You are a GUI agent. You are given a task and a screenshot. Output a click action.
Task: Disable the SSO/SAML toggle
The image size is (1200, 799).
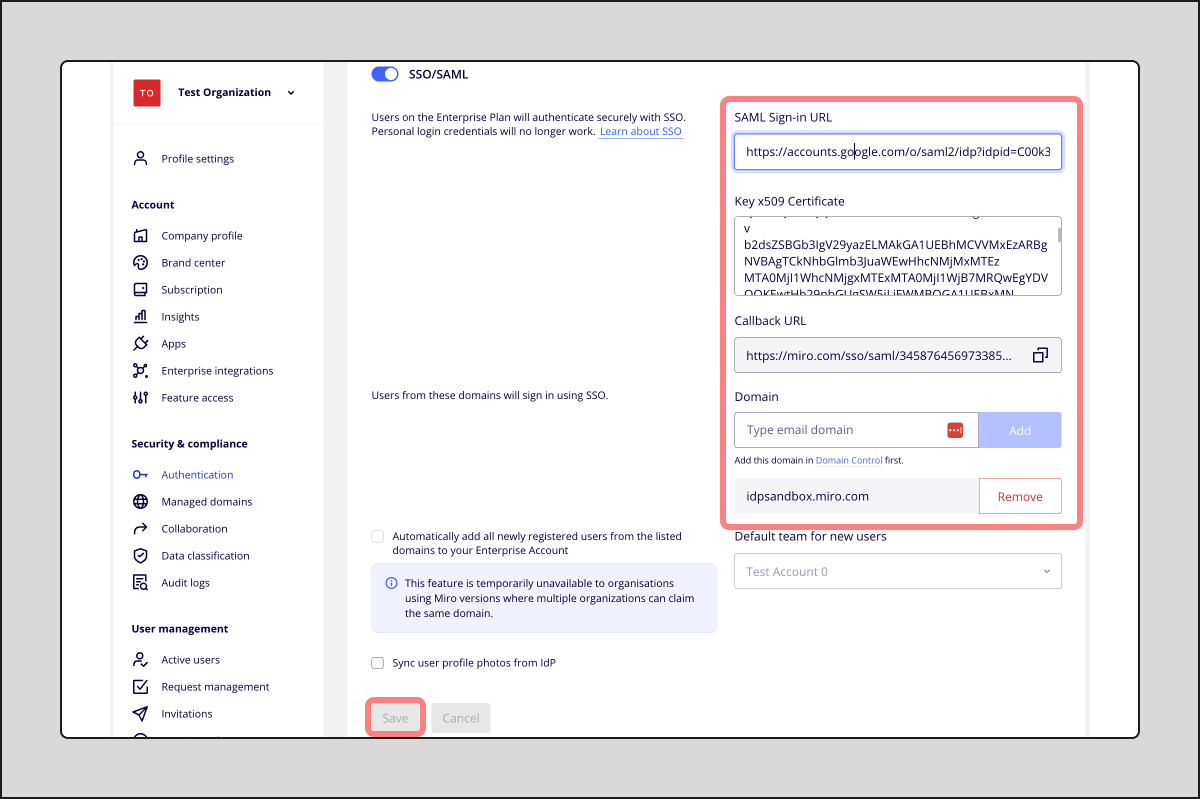point(384,73)
